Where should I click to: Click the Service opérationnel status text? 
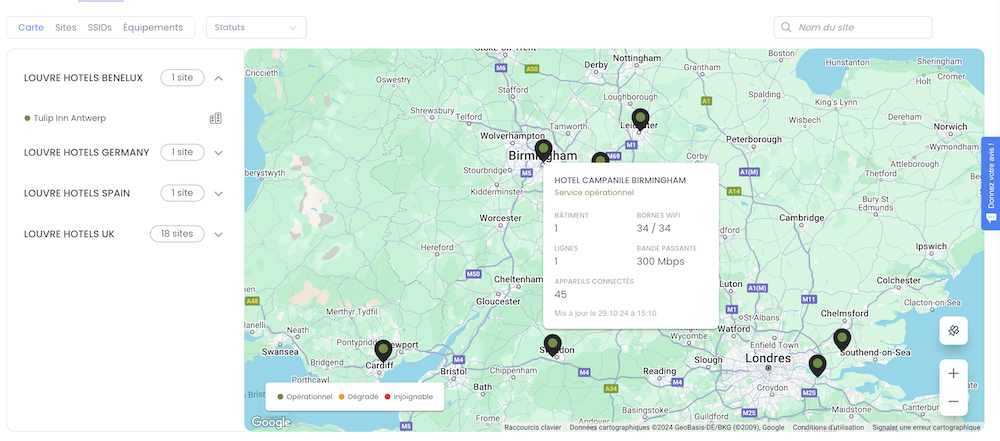point(594,192)
